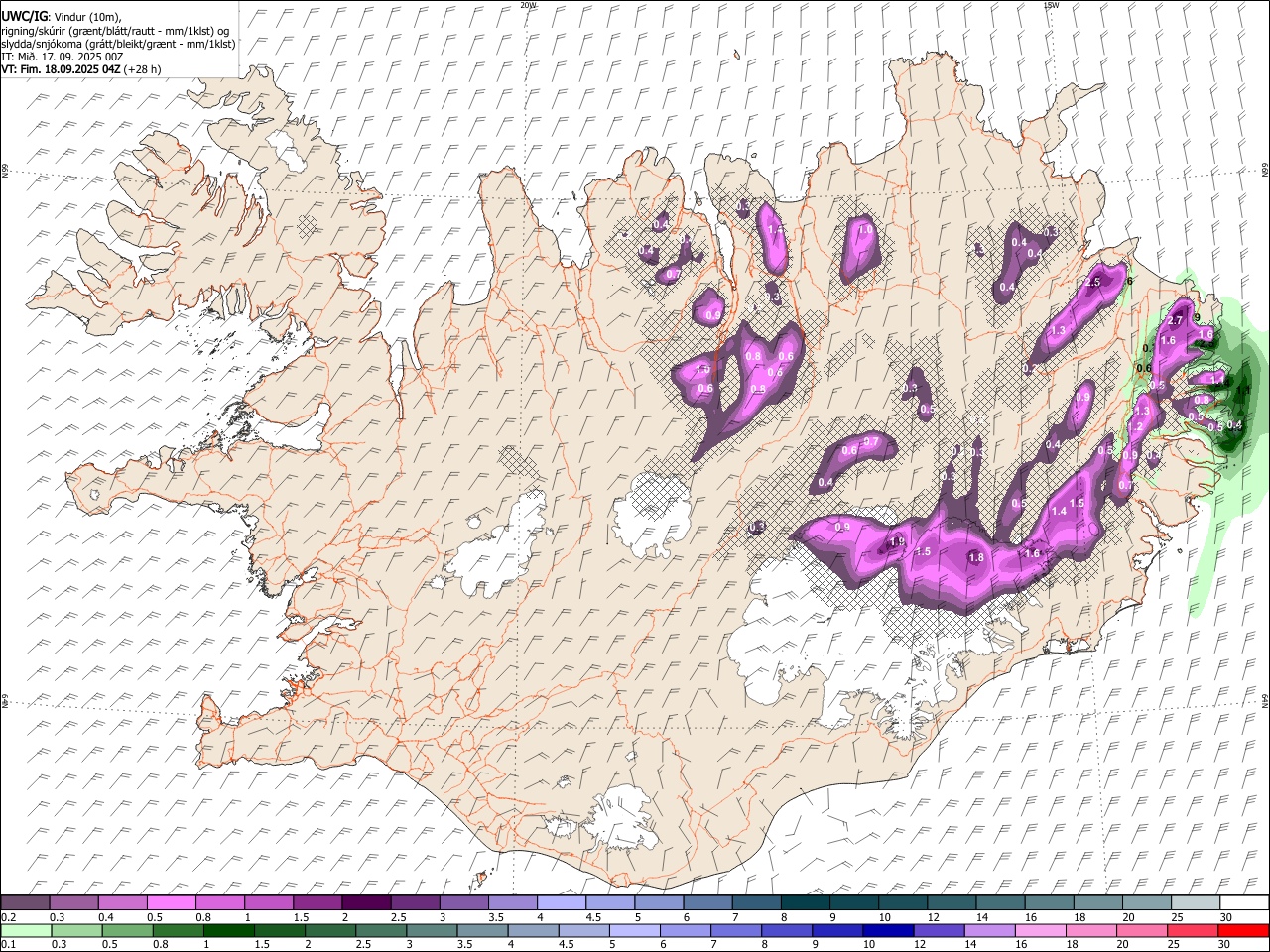Select the darkest purple swatch labeled 2

click(x=366, y=903)
